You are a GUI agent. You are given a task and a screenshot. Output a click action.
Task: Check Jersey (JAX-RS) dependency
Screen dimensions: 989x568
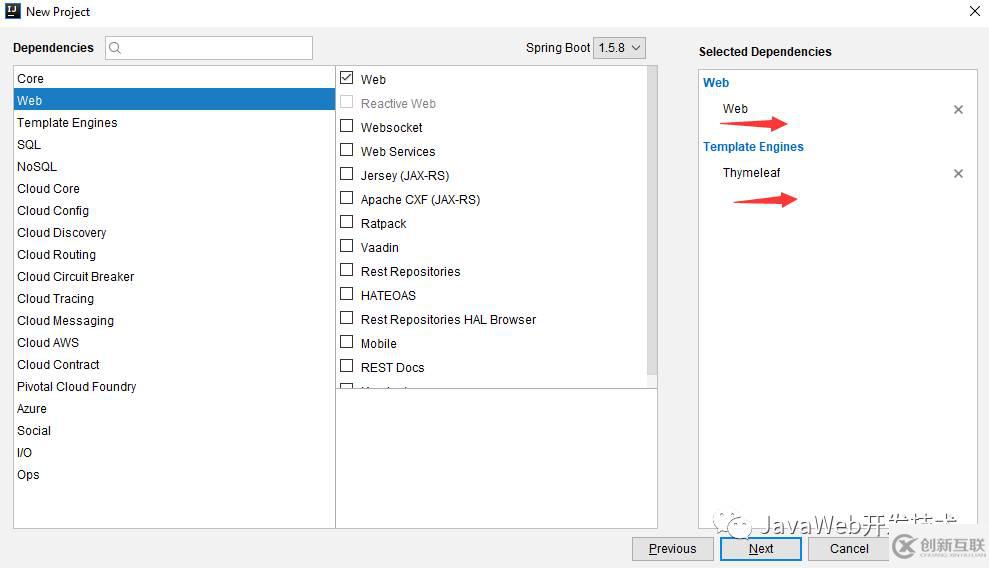pyautogui.click(x=346, y=174)
